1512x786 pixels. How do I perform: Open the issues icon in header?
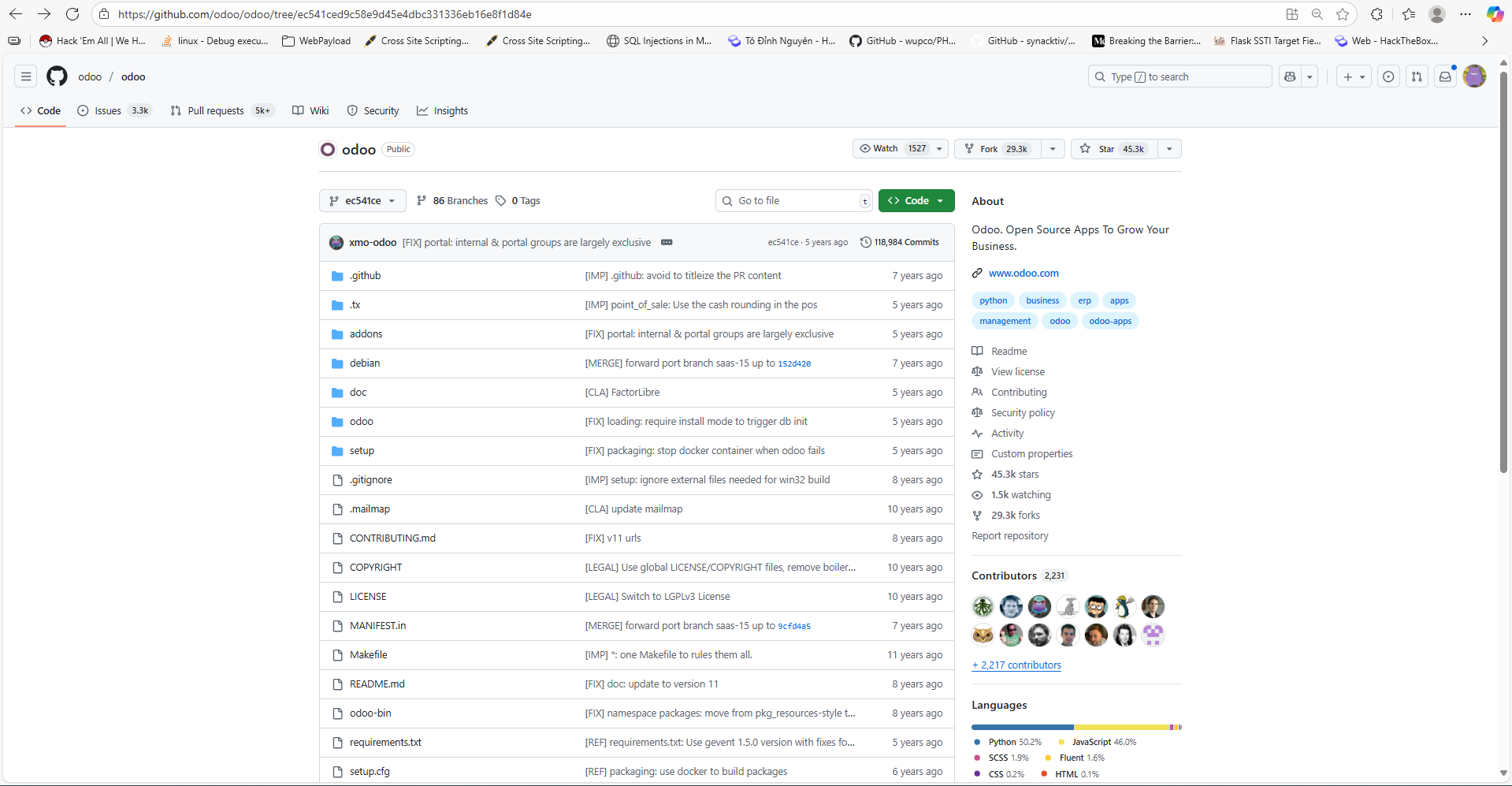(x=1388, y=76)
